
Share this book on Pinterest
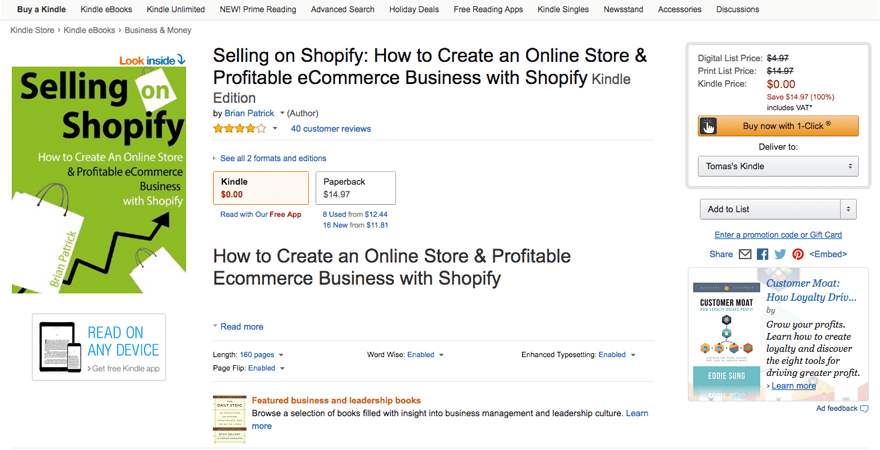pyautogui.click(x=797, y=254)
